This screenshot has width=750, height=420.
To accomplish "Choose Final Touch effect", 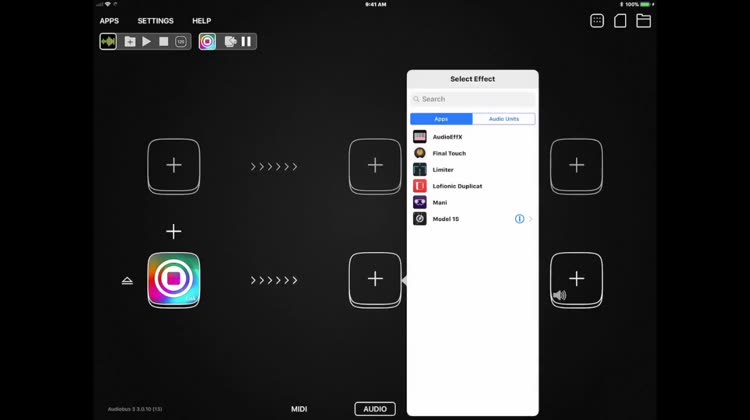I will pyautogui.click(x=473, y=153).
